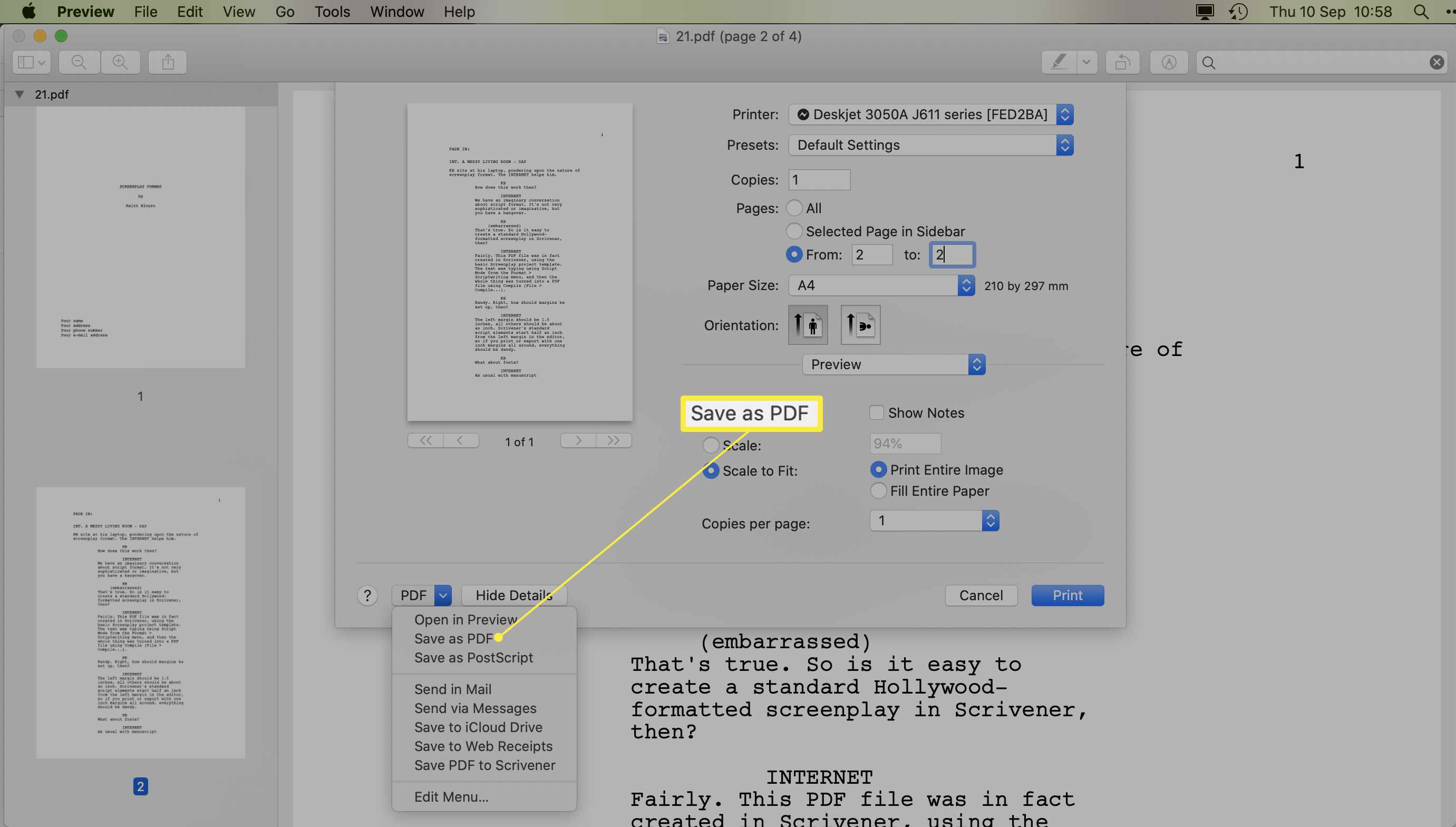The width and height of the screenshot is (1456, 827).
Task: Select the Scale radio button
Action: (711, 445)
